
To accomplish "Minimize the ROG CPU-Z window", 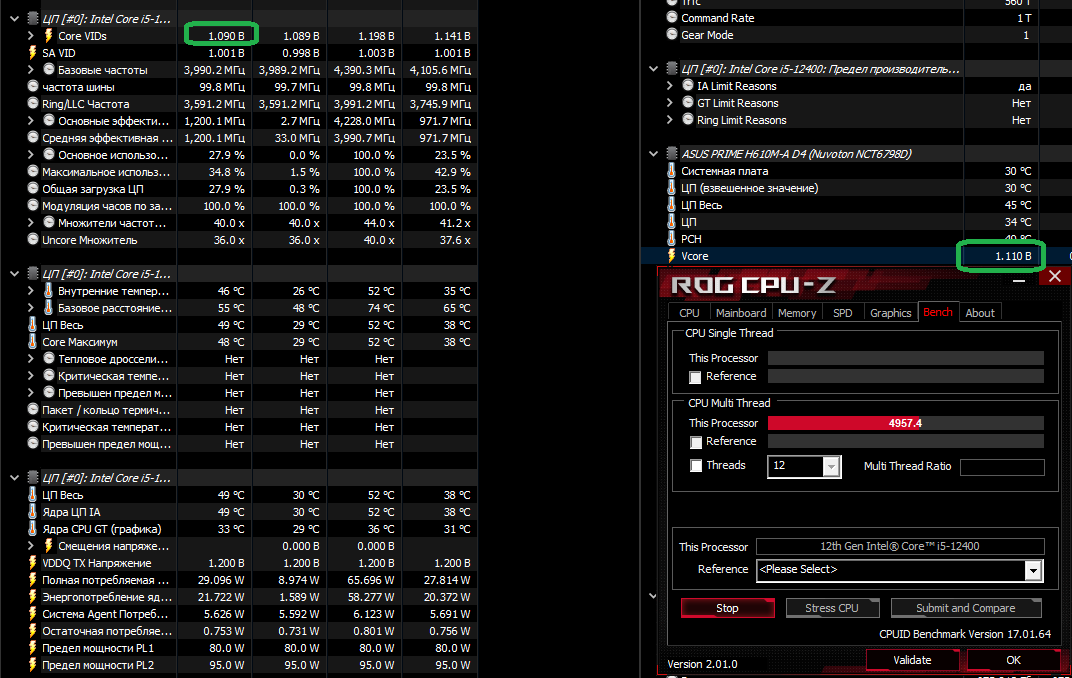I will coord(1019,280).
